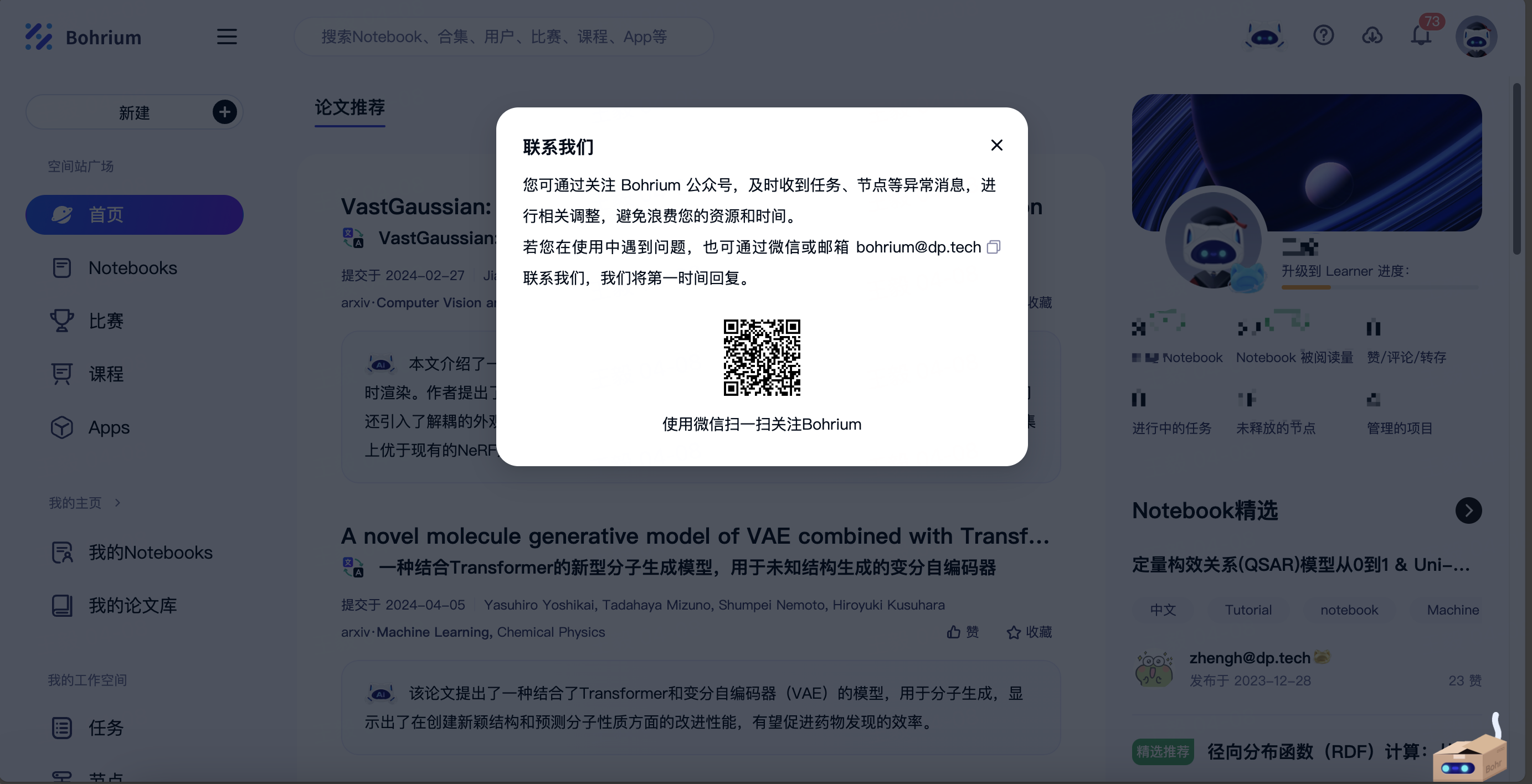1532x784 pixels.
Task: Bookmark the VAE paper with 收藏
Action: point(1030,632)
